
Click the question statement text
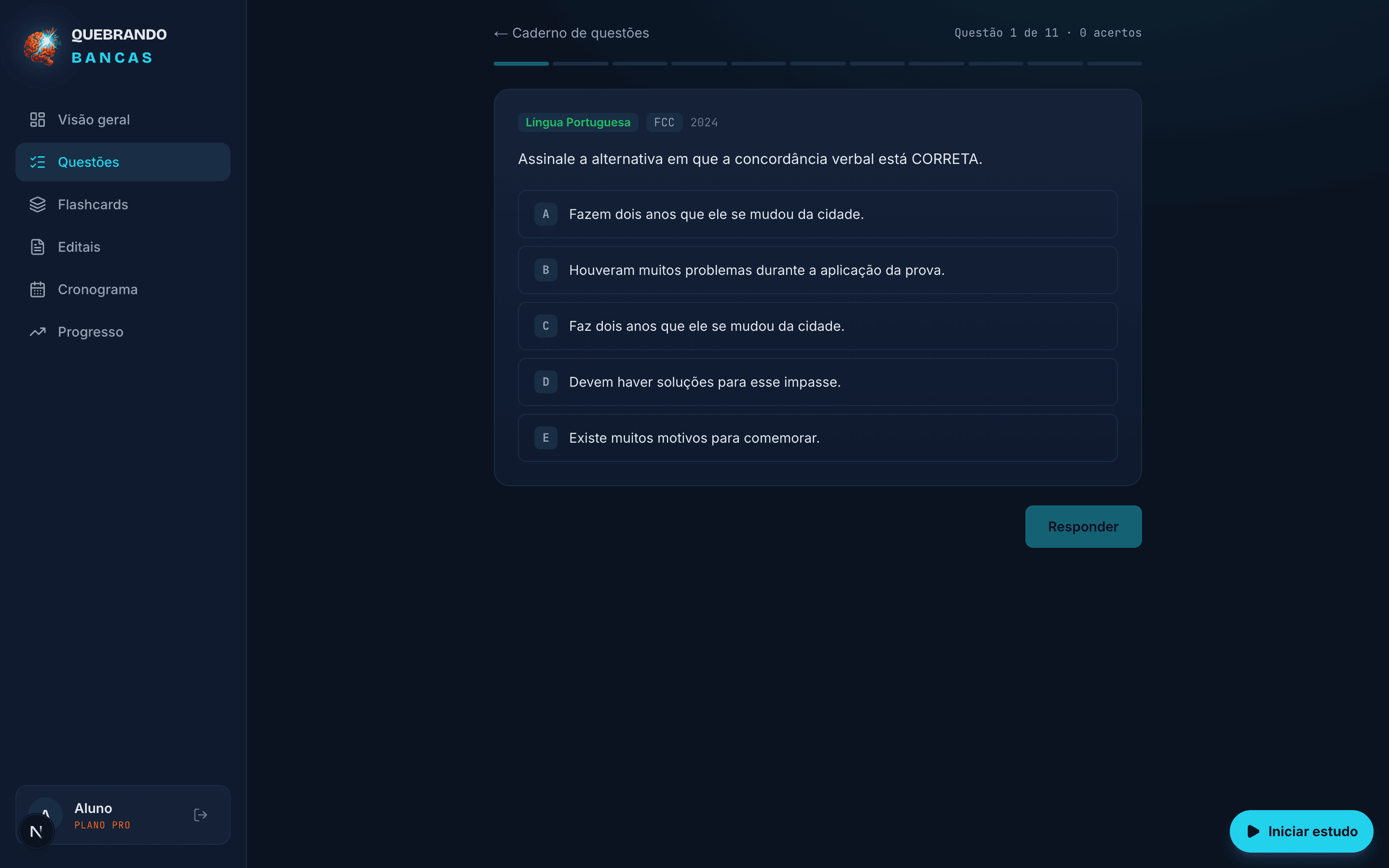750,159
